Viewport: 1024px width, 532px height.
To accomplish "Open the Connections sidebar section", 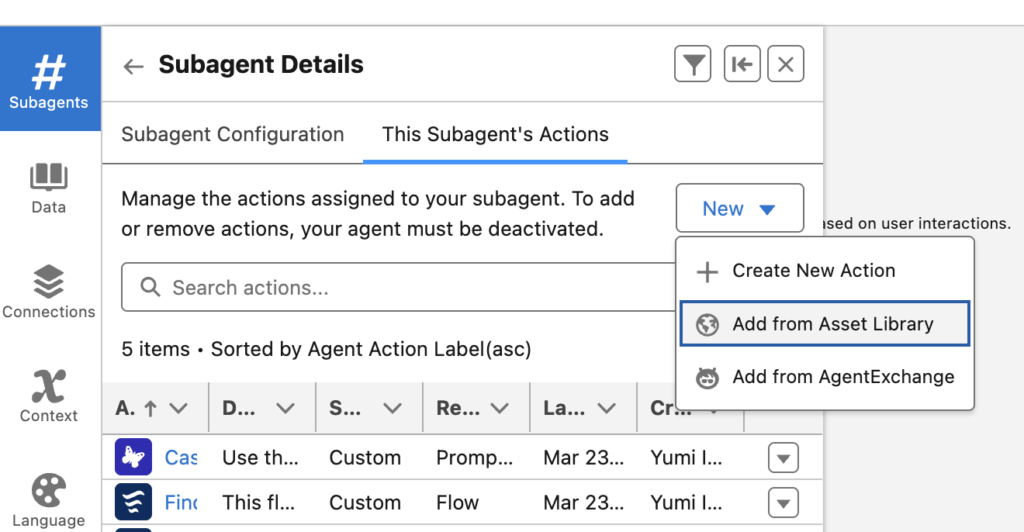I will point(49,292).
